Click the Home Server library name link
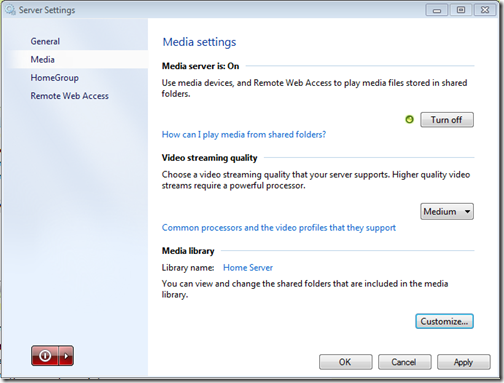504x383 pixels. tap(248, 268)
